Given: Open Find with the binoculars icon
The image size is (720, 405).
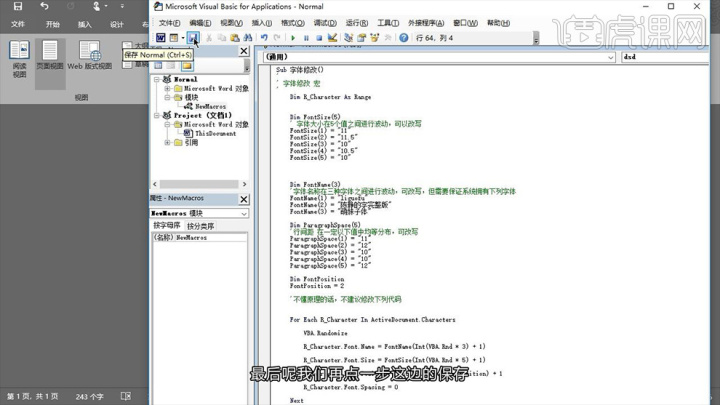Looking at the screenshot, I should (248, 38).
